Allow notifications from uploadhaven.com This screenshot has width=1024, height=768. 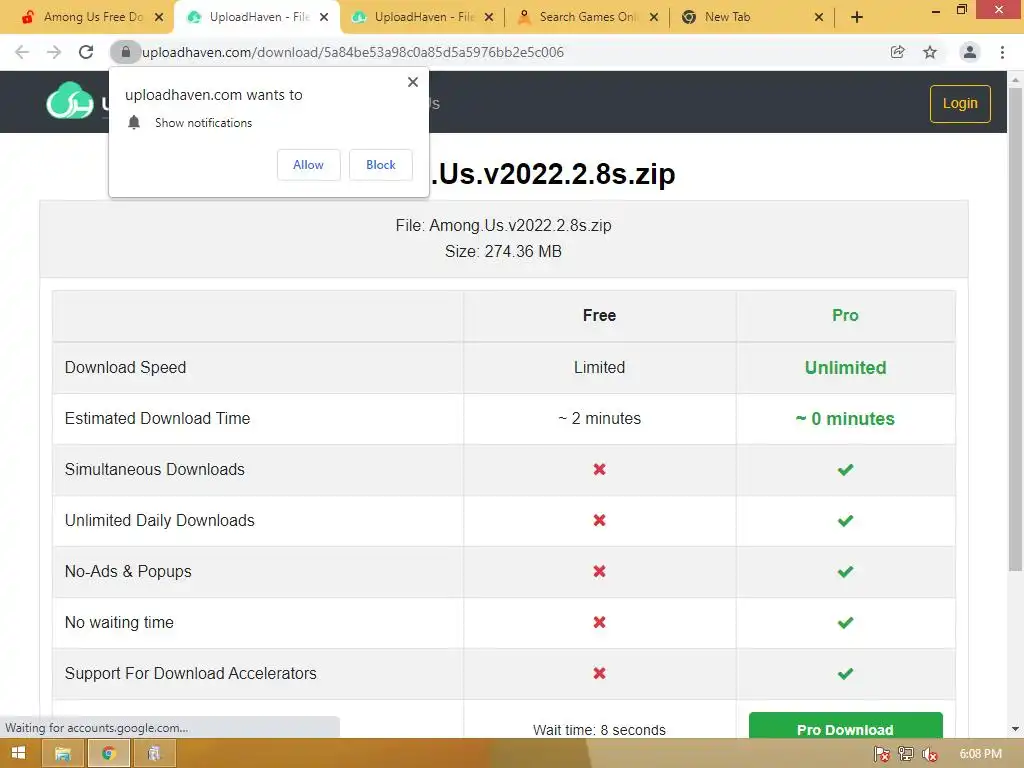(308, 165)
